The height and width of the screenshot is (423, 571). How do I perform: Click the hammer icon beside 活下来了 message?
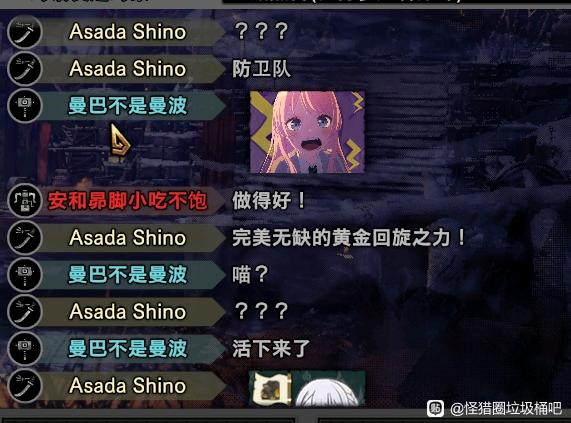pyautogui.click(x=25, y=348)
